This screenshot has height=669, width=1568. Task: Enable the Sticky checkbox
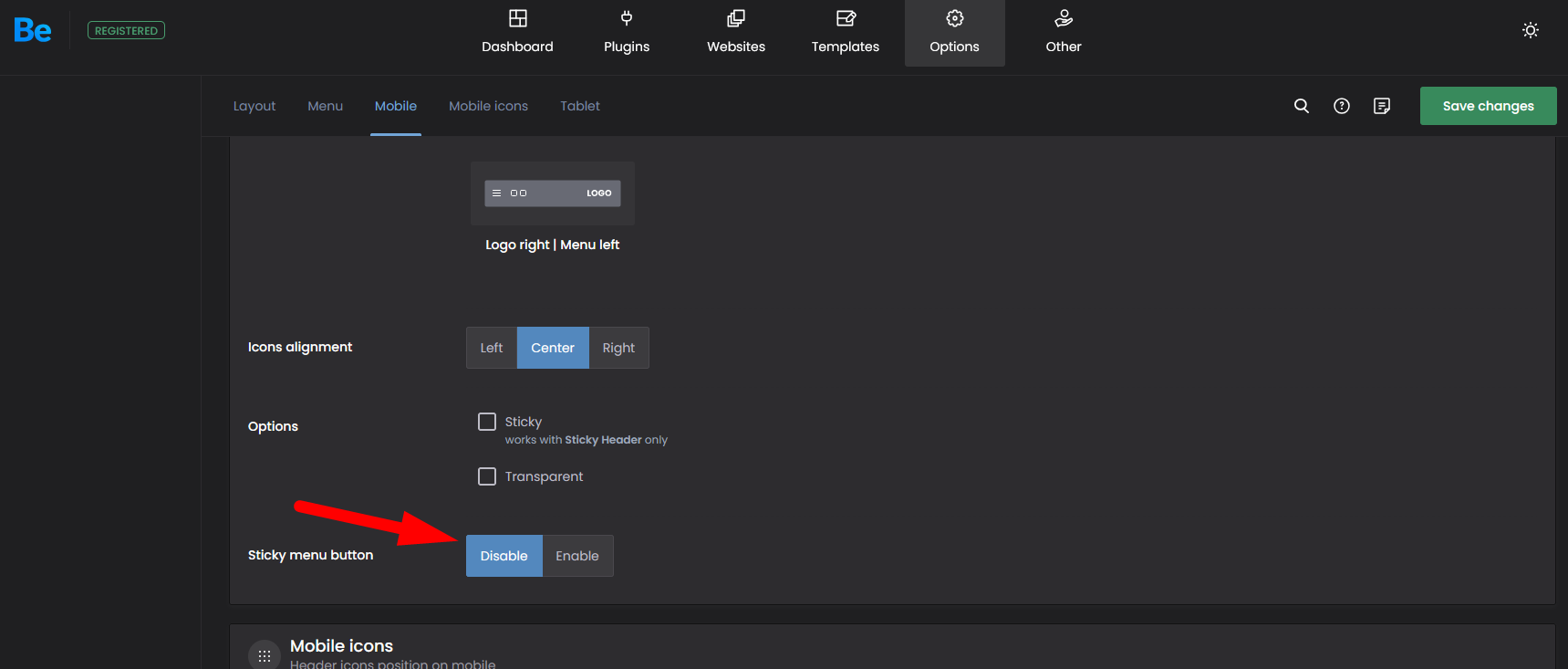(x=487, y=422)
